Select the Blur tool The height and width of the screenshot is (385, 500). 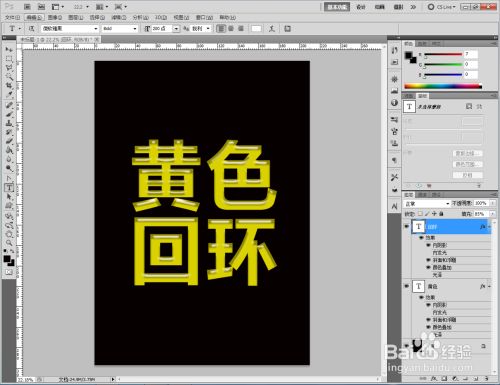click(9, 159)
